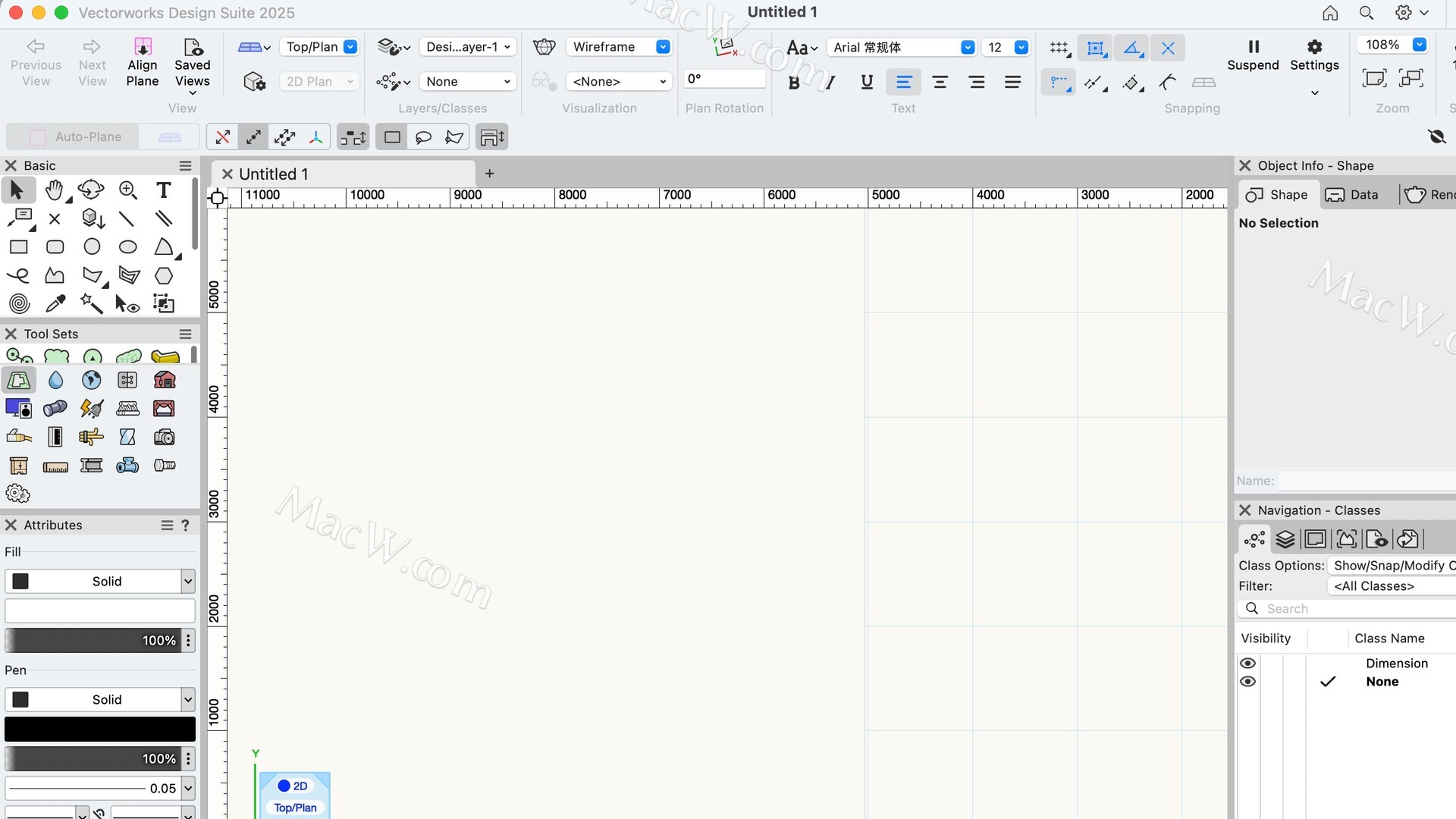Viewport: 1456px width, 819px height.
Task: Pick the Circle tool
Action: tap(92, 247)
